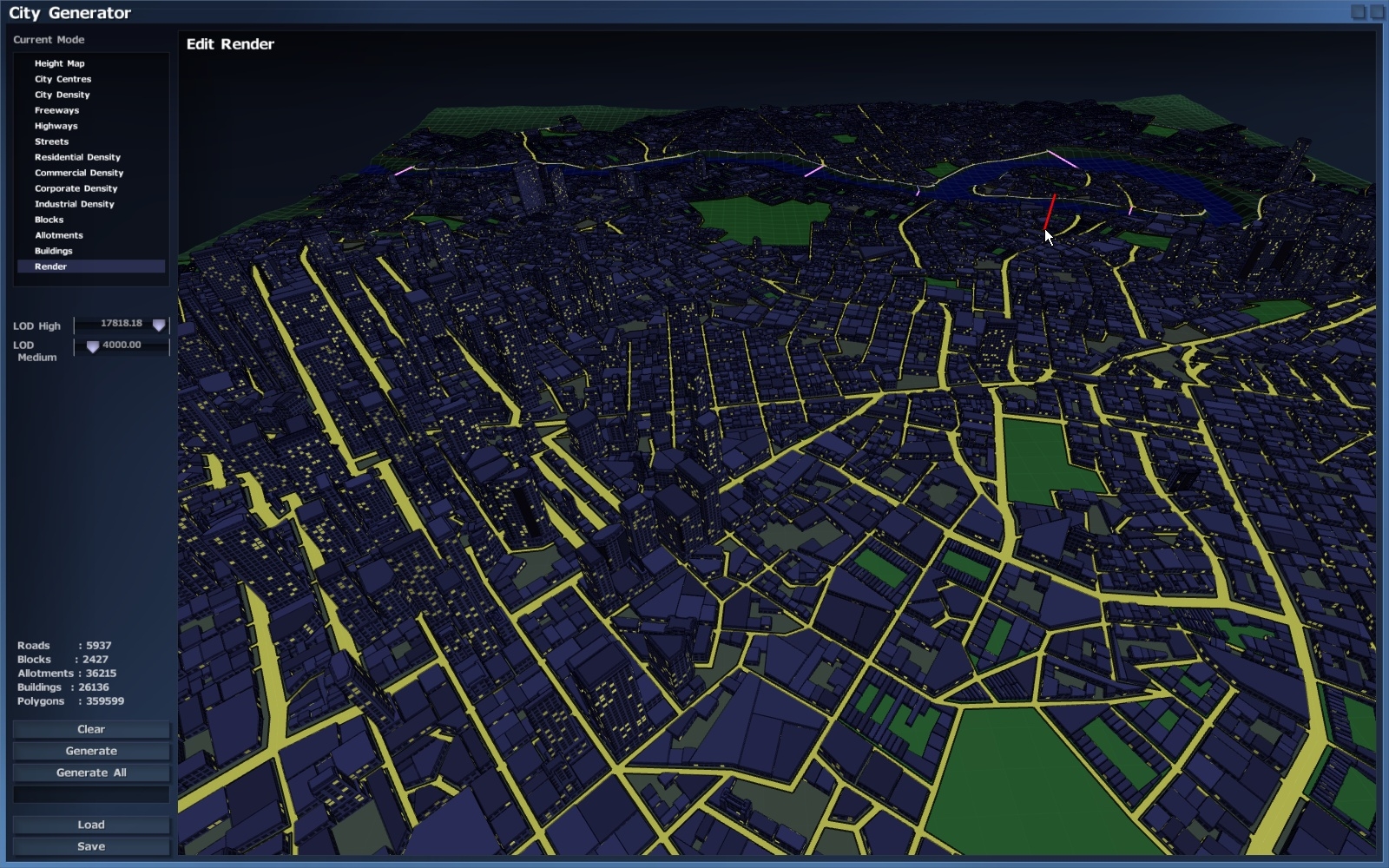Open the City Density mode

[62, 95]
